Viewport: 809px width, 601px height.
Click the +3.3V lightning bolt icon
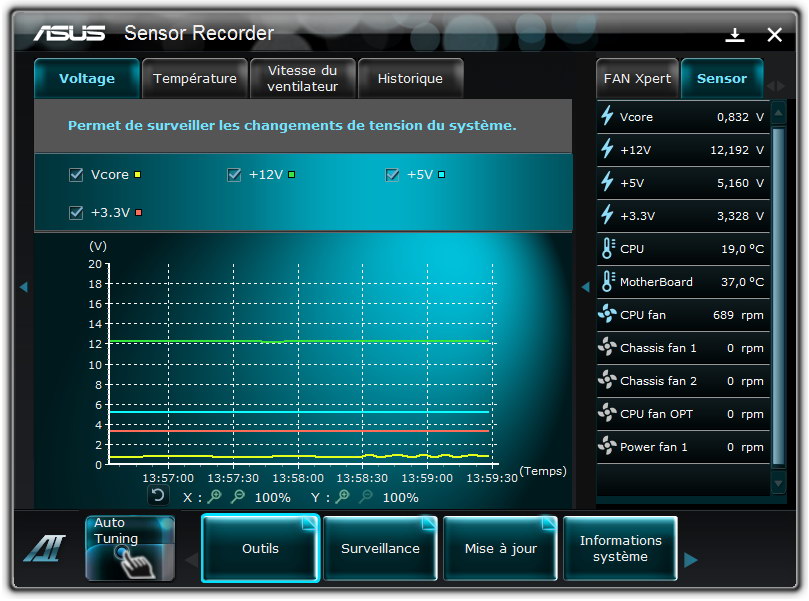tap(607, 215)
